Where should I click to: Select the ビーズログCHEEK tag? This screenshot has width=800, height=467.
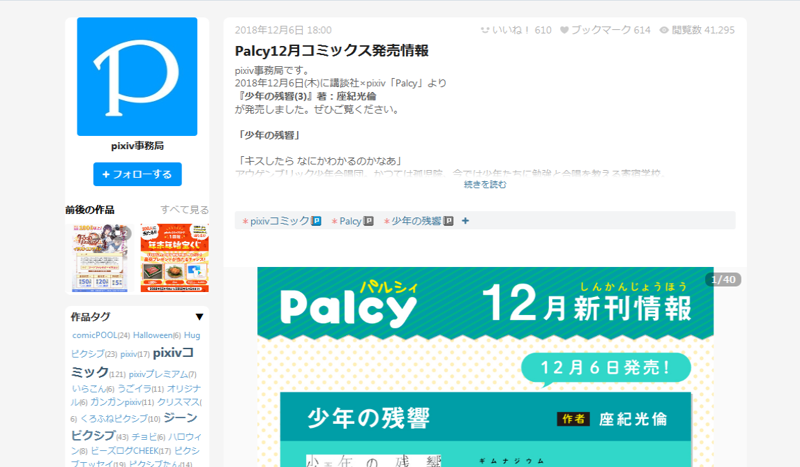pyautogui.click(x=124, y=451)
